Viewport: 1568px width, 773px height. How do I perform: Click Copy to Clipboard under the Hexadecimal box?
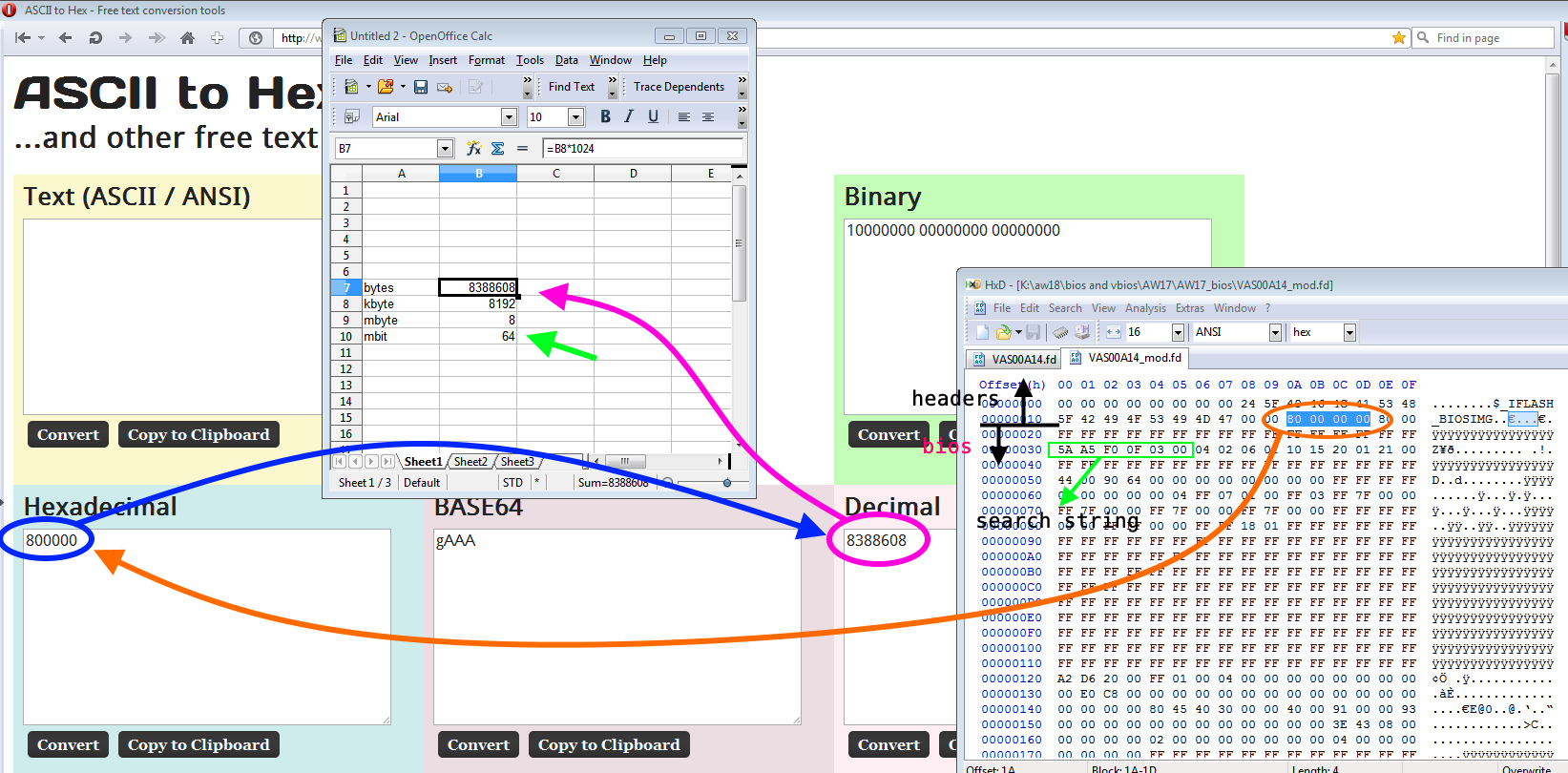tap(199, 744)
